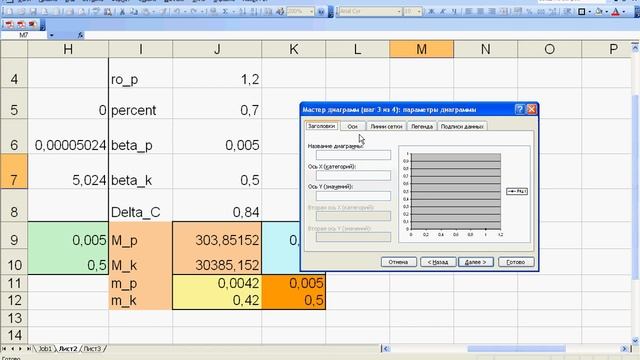Select the Заголовки tab
The width and height of the screenshot is (640, 360).
click(322, 126)
